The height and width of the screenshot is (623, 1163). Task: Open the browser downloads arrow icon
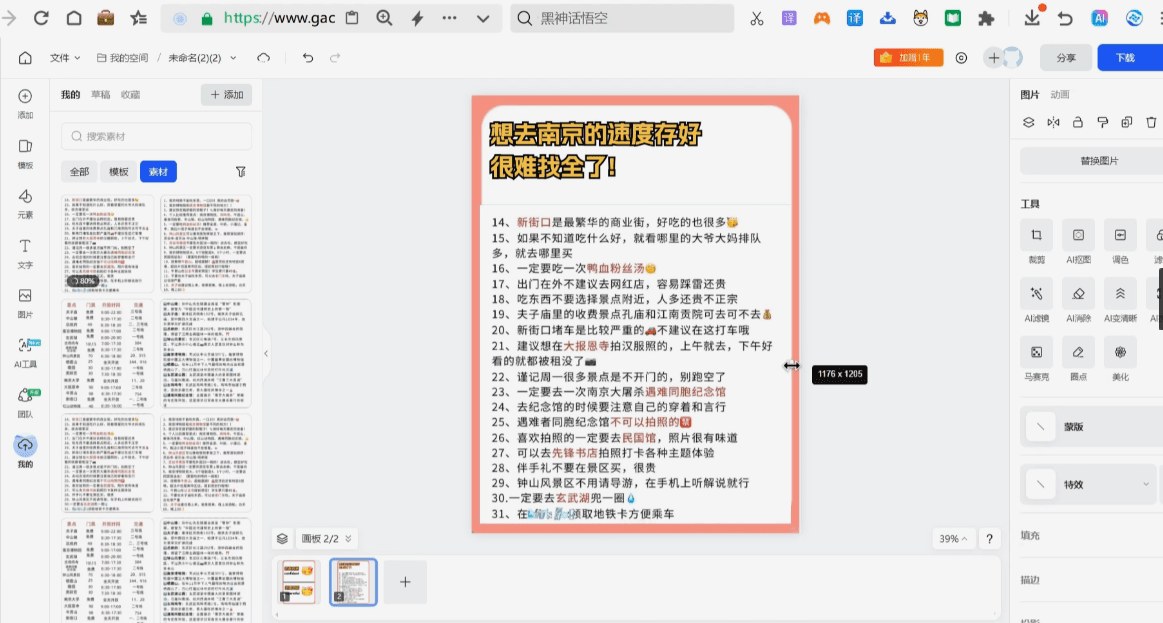(x=1032, y=17)
